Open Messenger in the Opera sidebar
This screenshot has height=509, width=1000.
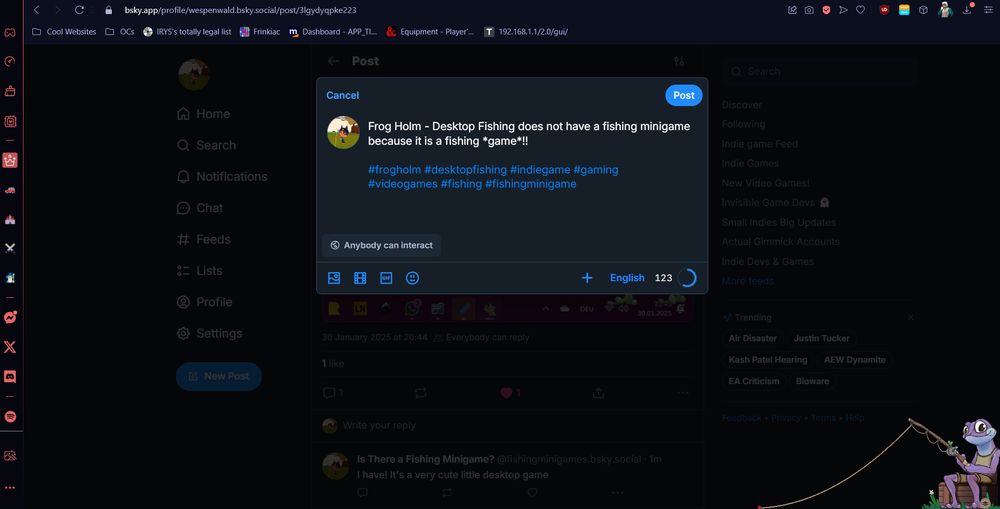(10, 317)
